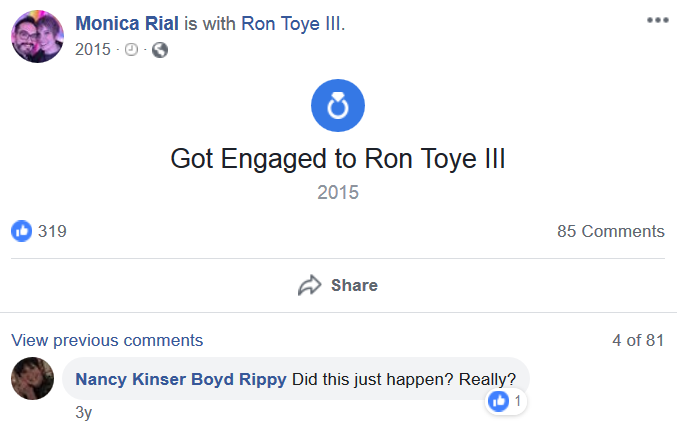Image resolution: width=677 pixels, height=447 pixels.
Task: Open the three-dot post options menu
Action: click(658, 20)
